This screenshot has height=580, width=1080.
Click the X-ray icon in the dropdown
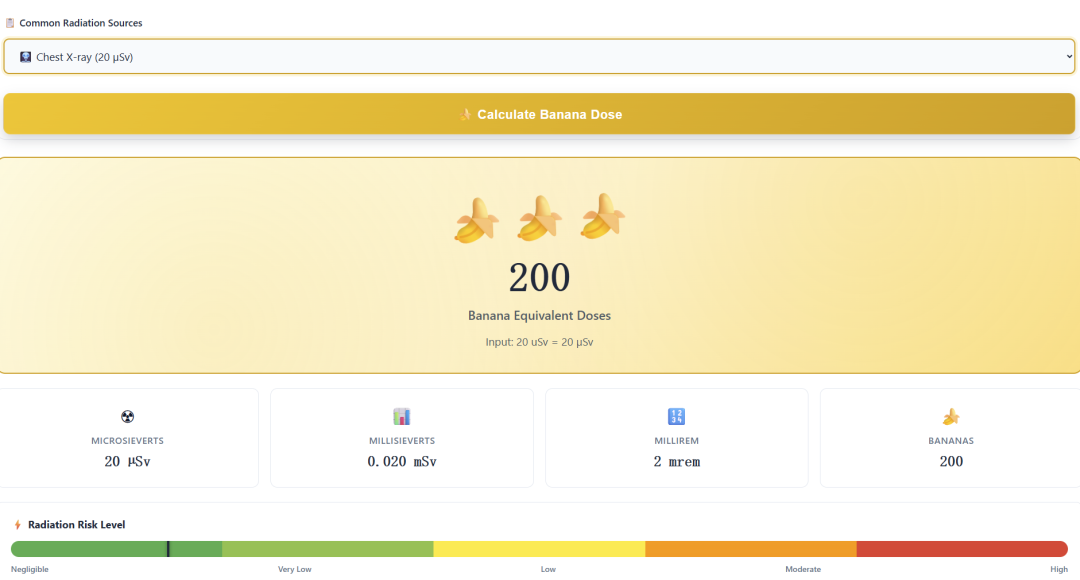tap(25, 57)
